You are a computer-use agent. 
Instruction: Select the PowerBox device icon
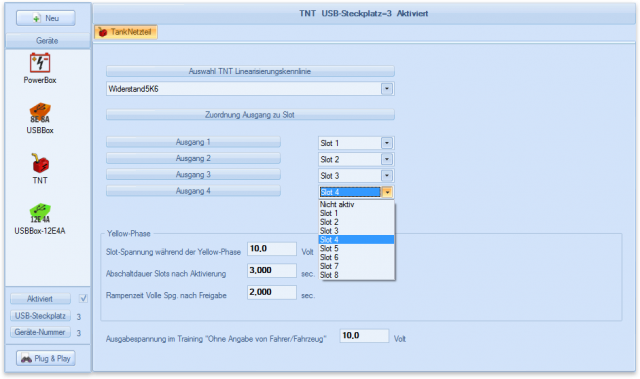point(40,63)
